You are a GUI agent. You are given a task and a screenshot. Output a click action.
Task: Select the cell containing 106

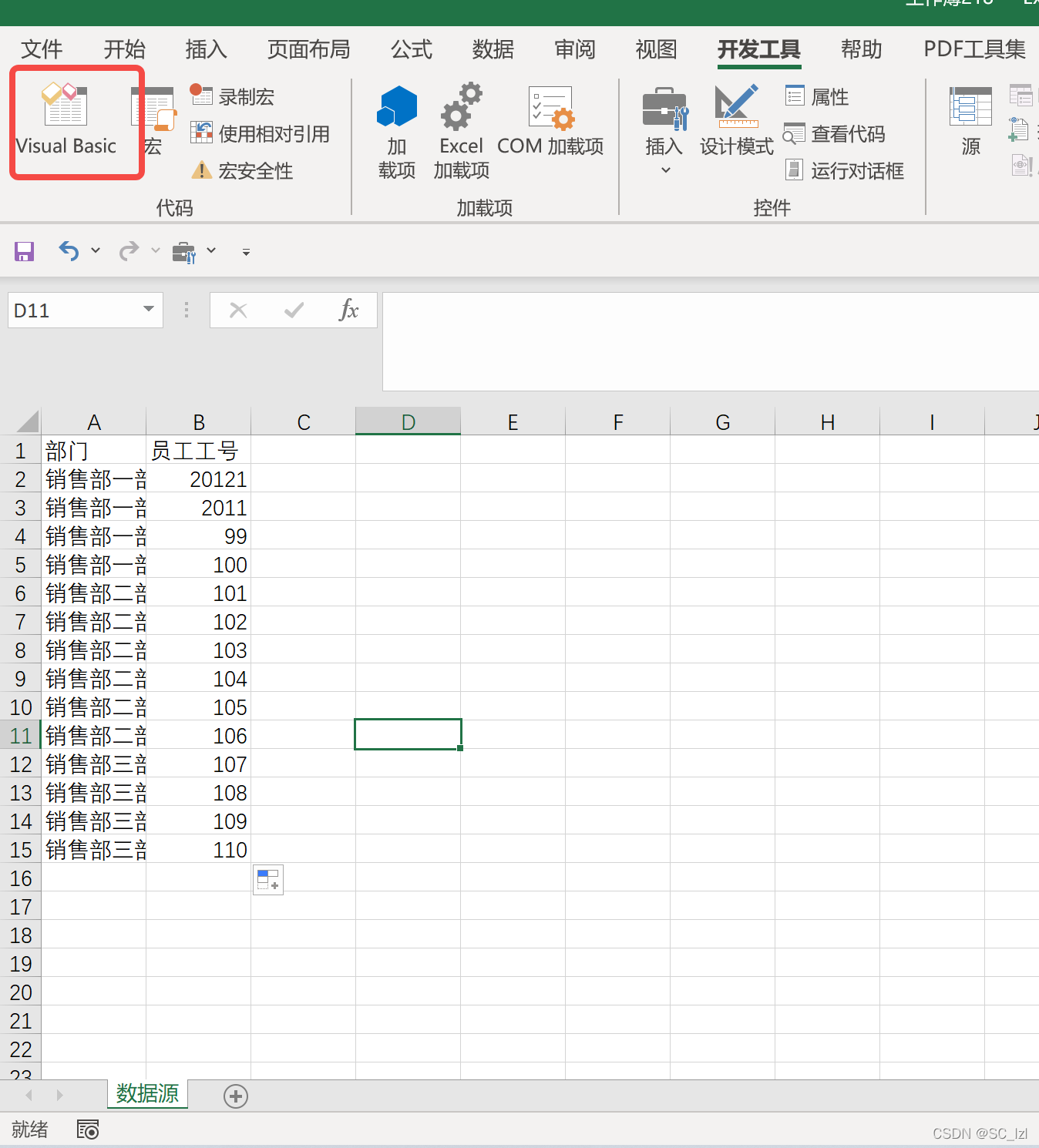[199, 736]
